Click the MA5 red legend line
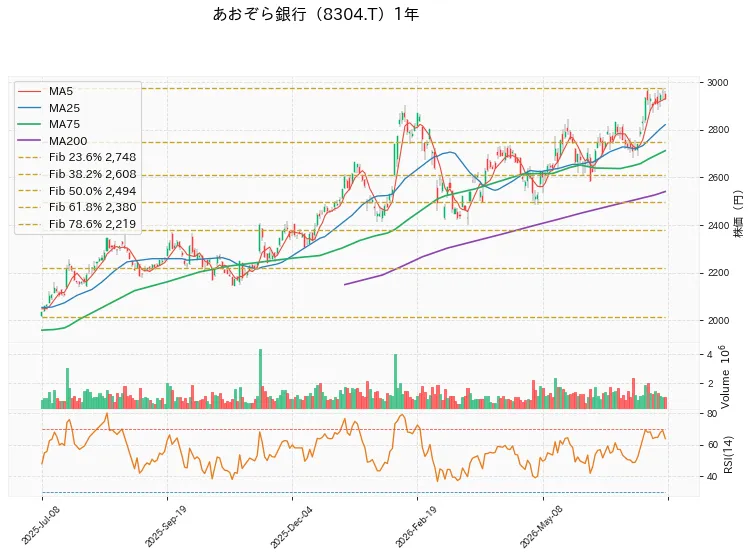The height and width of the screenshot is (558, 752). [29, 91]
